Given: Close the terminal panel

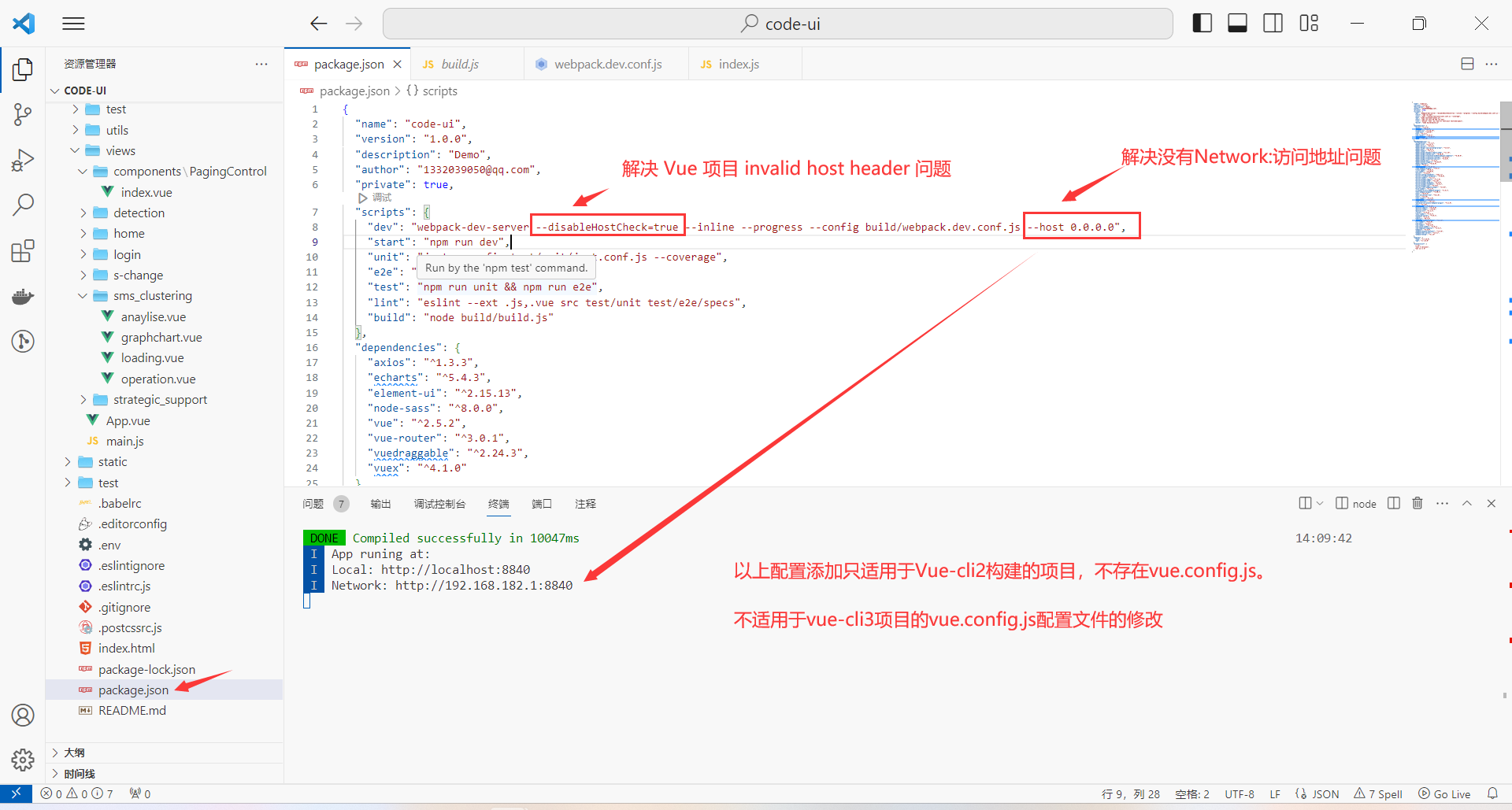Looking at the screenshot, I should (1491, 503).
